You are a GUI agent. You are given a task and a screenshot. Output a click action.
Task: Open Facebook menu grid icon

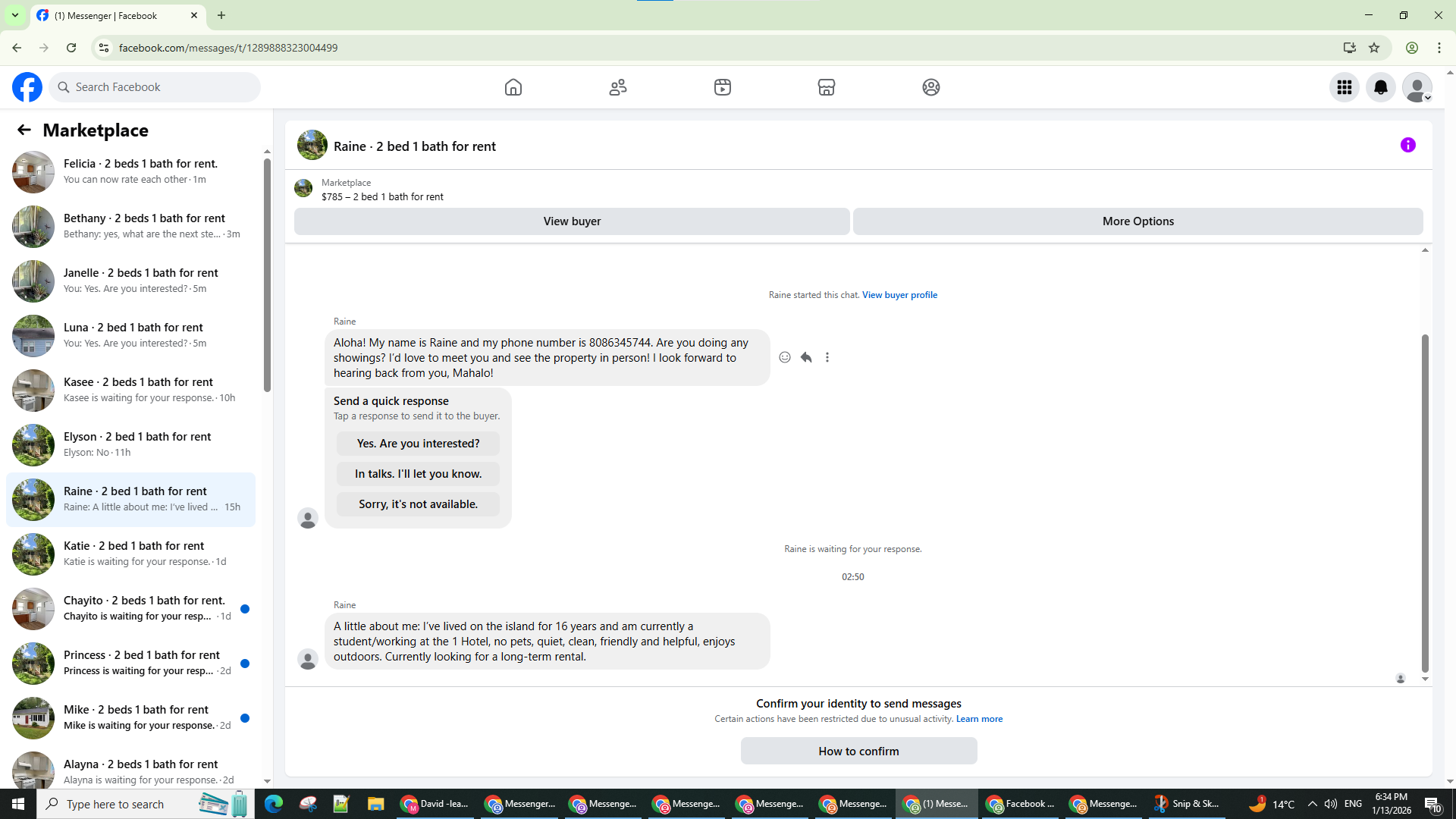click(x=1345, y=87)
